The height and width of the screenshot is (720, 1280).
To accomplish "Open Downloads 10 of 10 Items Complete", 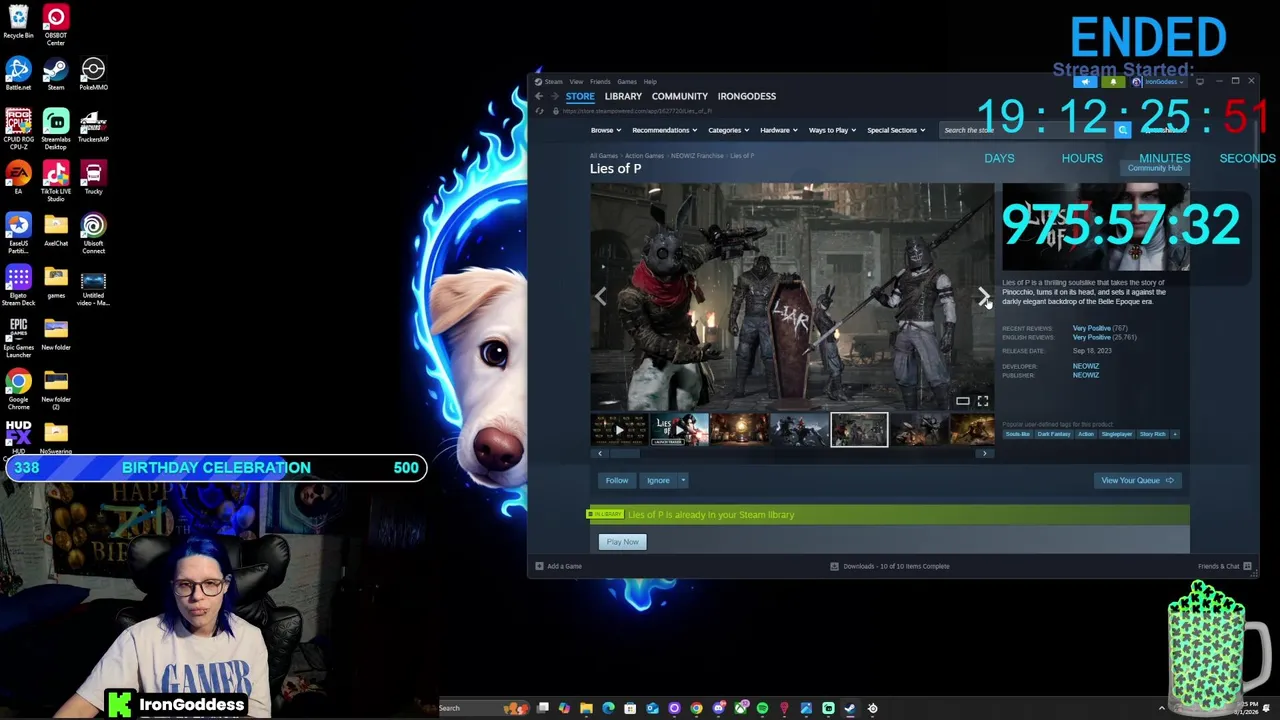I will [x=890, y=566].
